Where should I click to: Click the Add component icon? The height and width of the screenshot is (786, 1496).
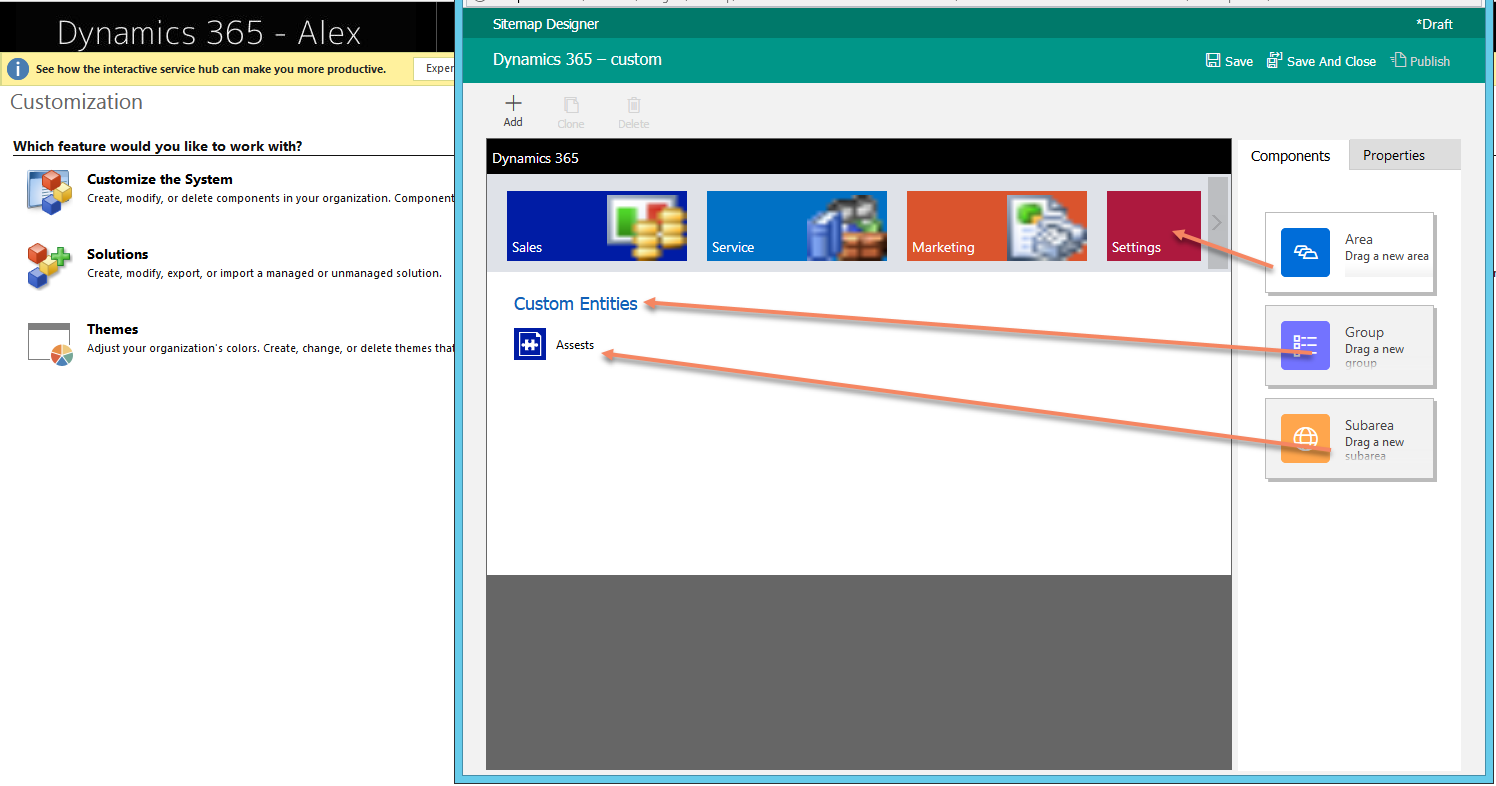513,103
